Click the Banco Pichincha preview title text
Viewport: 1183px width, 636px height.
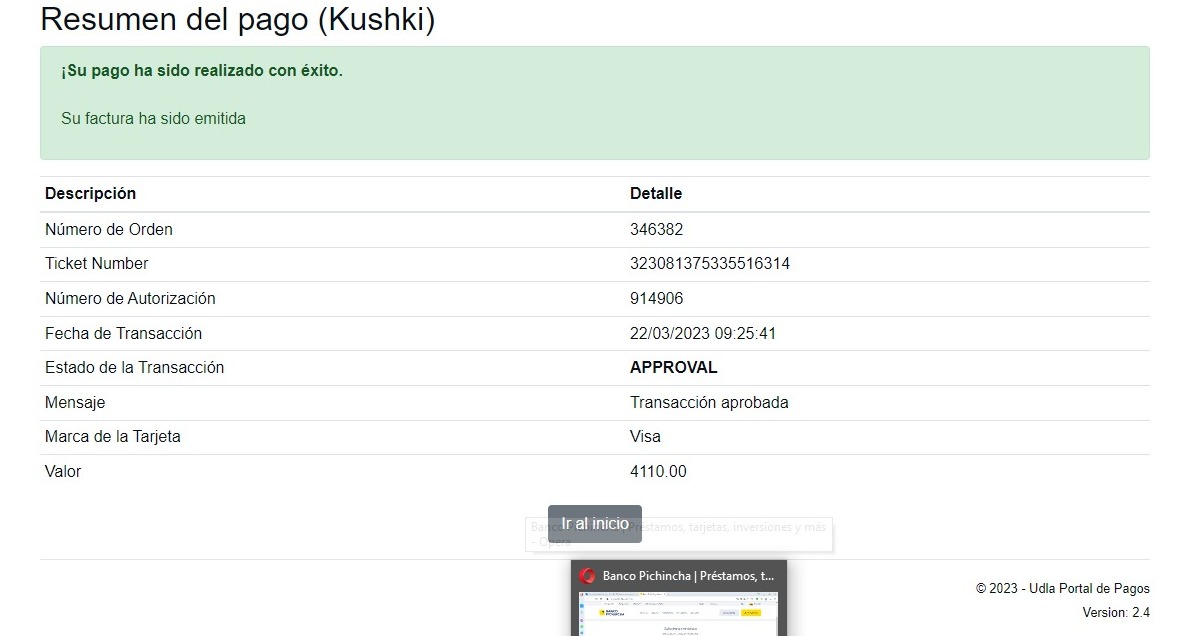tap(688, 576)
